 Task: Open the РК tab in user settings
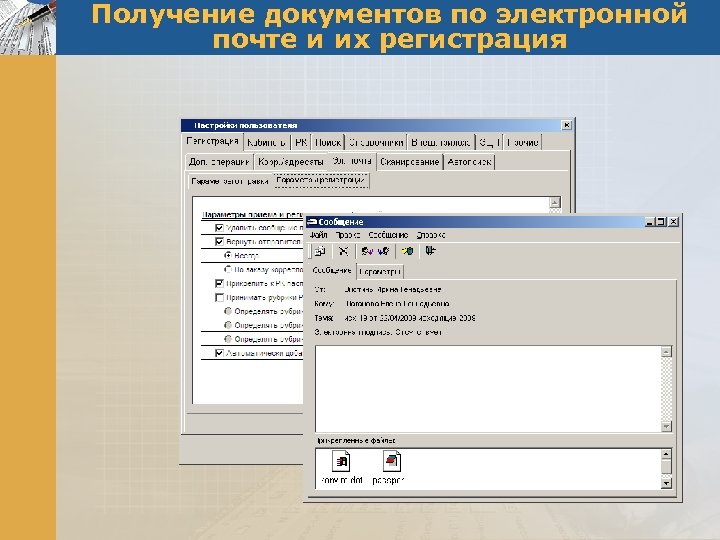[x=301, y=142]
